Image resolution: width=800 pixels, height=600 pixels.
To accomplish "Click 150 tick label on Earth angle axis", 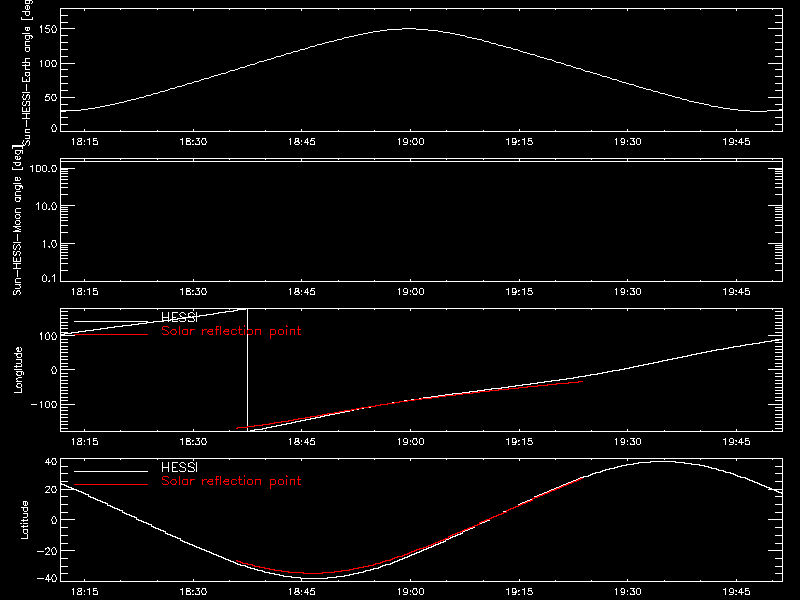I will point(48,30).
